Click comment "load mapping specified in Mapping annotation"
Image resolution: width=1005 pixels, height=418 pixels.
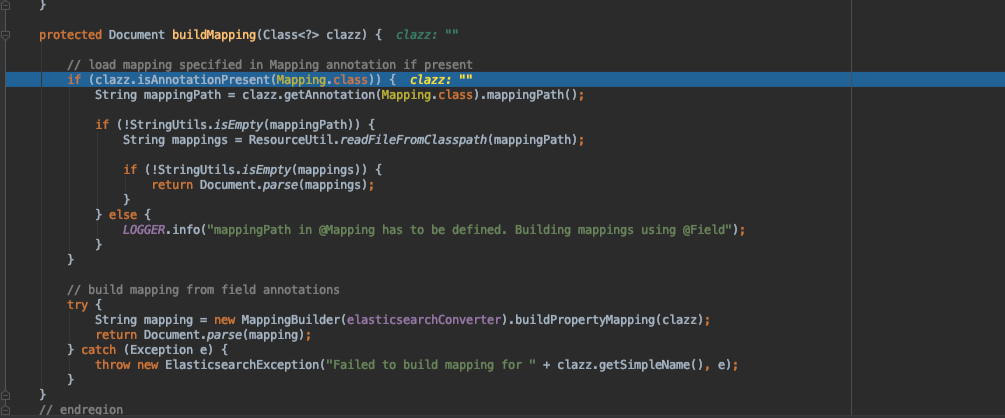(x=270, y=65)
